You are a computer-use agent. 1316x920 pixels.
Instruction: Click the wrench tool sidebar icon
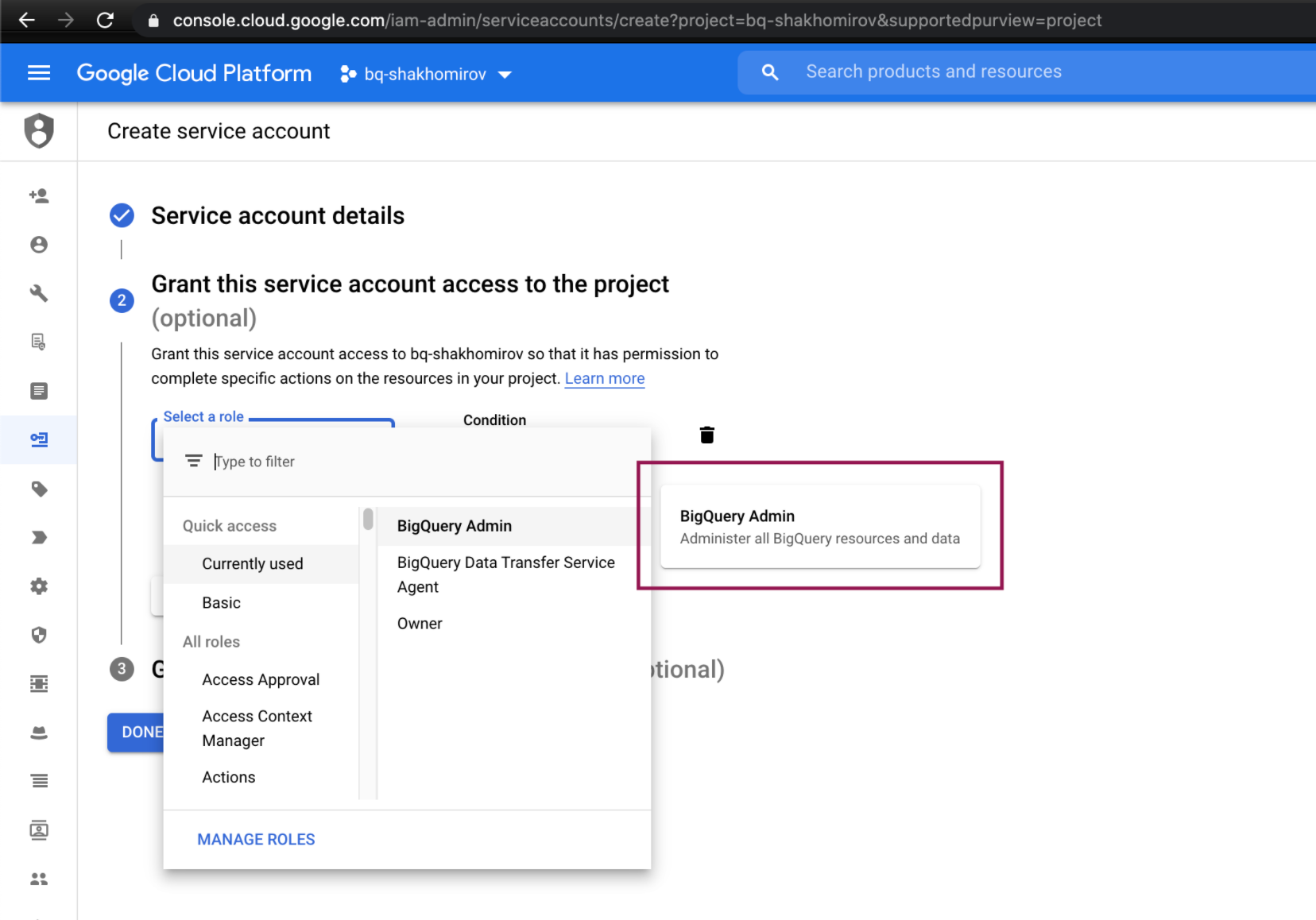click(x=39, y=293)
